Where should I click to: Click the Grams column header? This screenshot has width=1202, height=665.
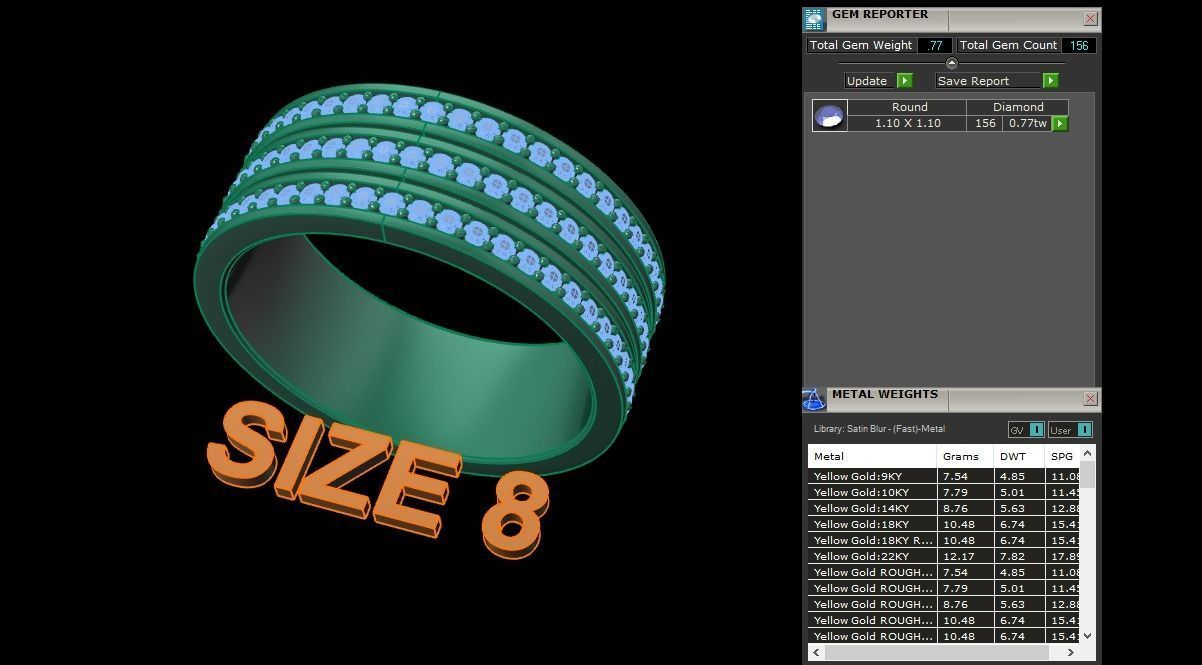[x=965, y=457]
